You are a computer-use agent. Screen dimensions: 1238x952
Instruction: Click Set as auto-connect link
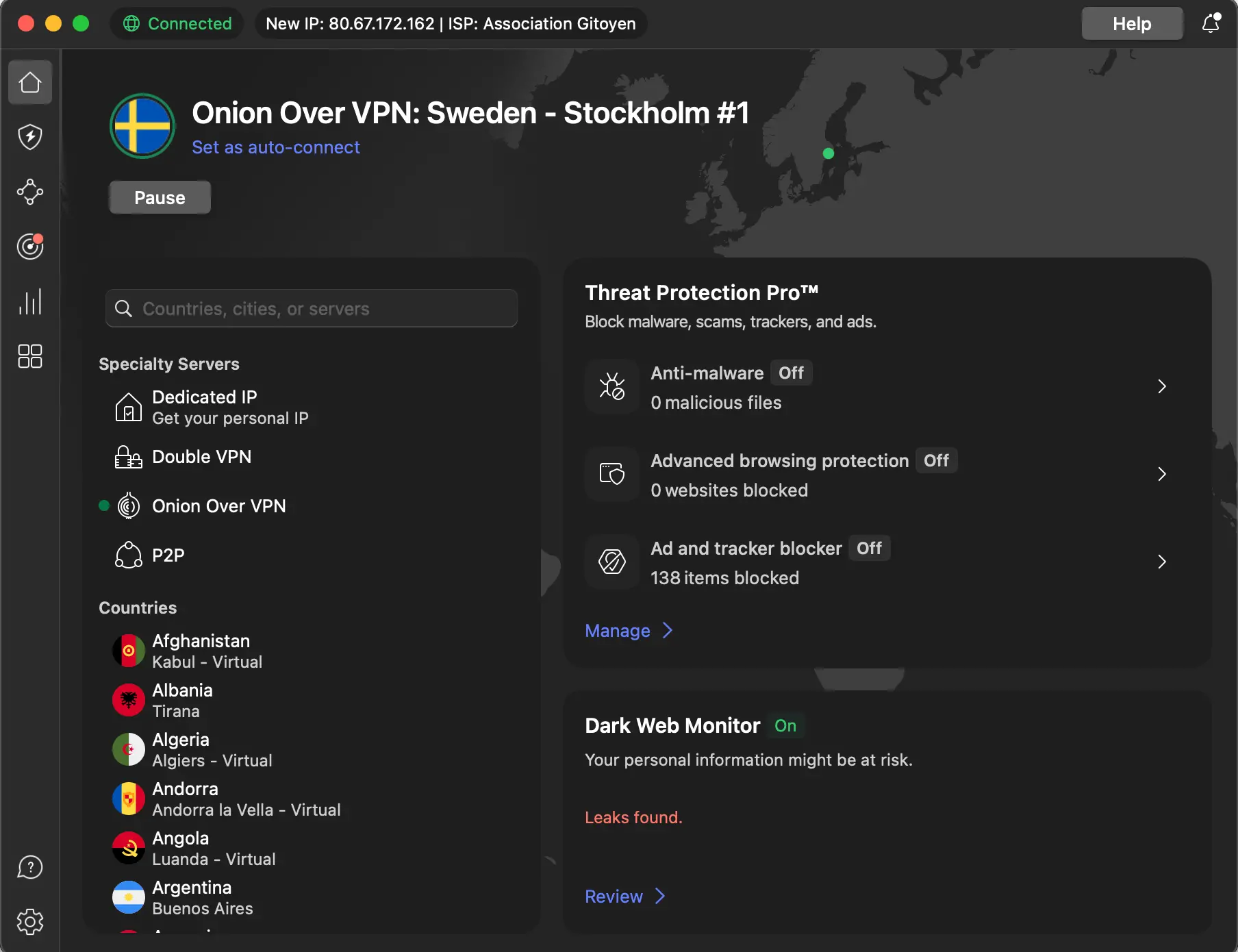coord(275,147)
